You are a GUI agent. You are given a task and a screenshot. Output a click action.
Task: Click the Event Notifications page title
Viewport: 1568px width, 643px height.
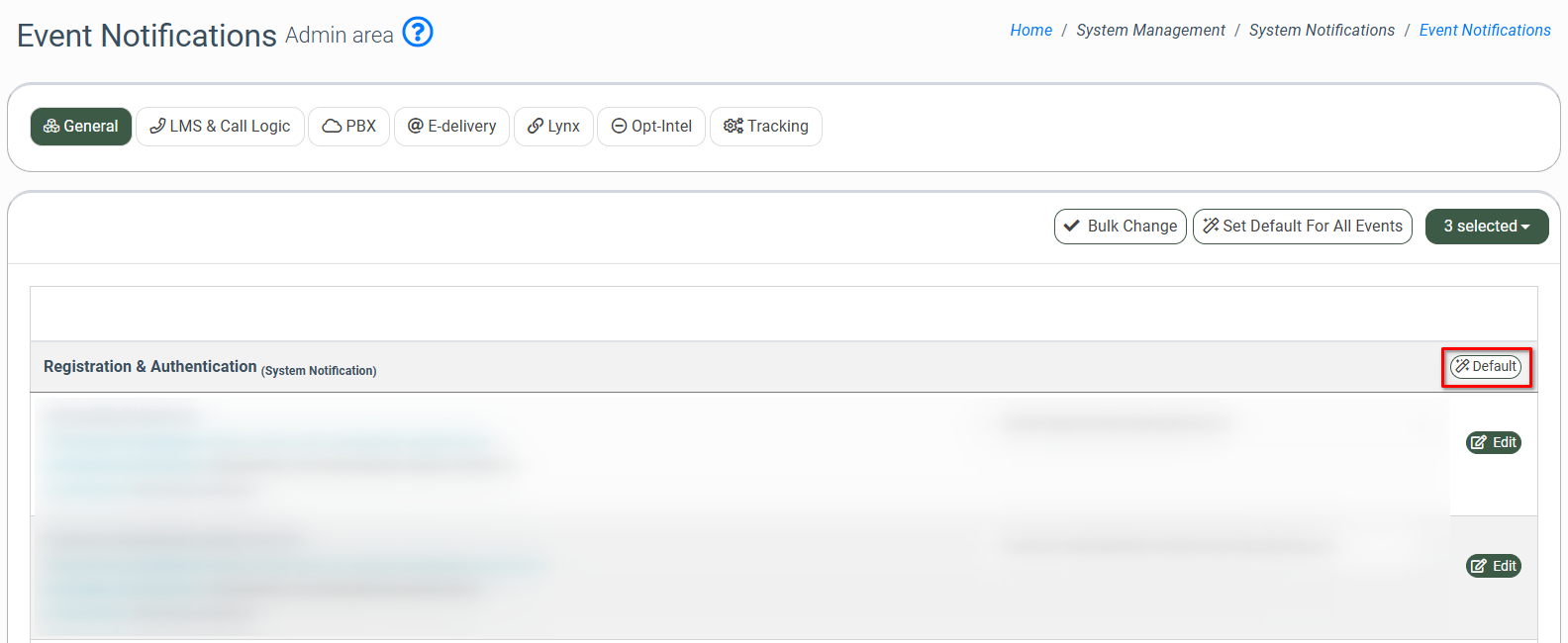(147, 36)
